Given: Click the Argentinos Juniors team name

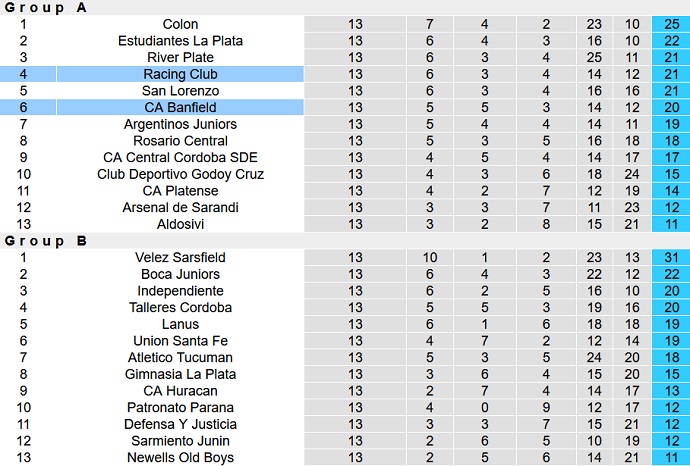Looking at the screenshot, I should [180, 124].
